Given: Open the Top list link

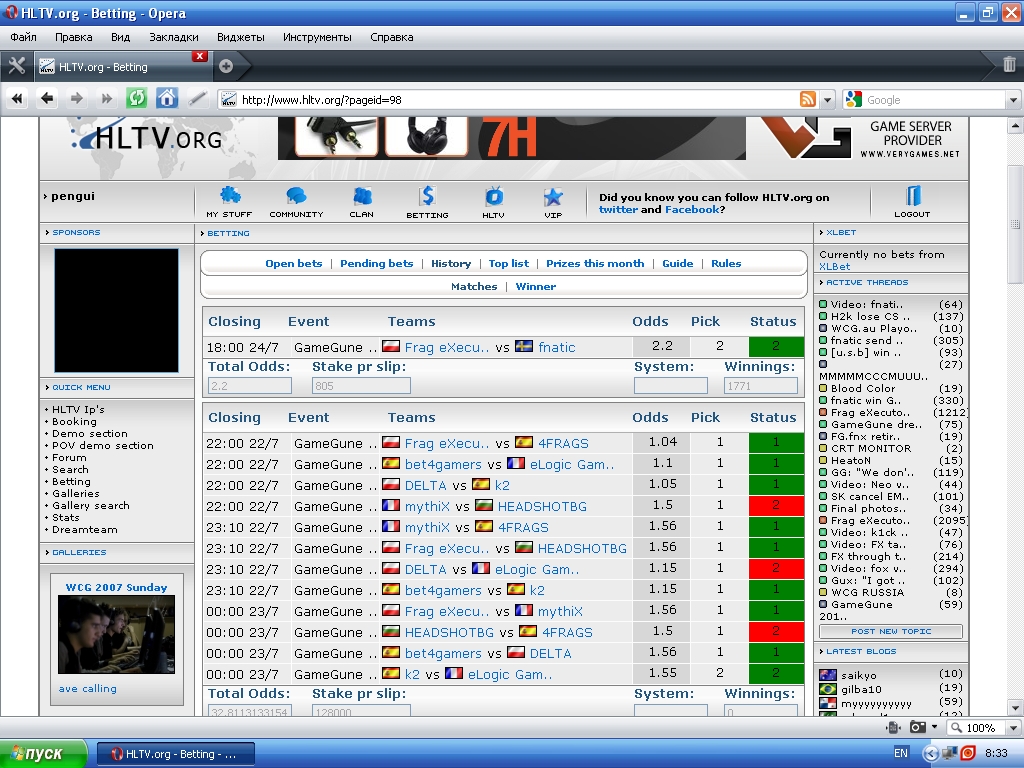Looking at the screenshot, I should coord(508,263).
